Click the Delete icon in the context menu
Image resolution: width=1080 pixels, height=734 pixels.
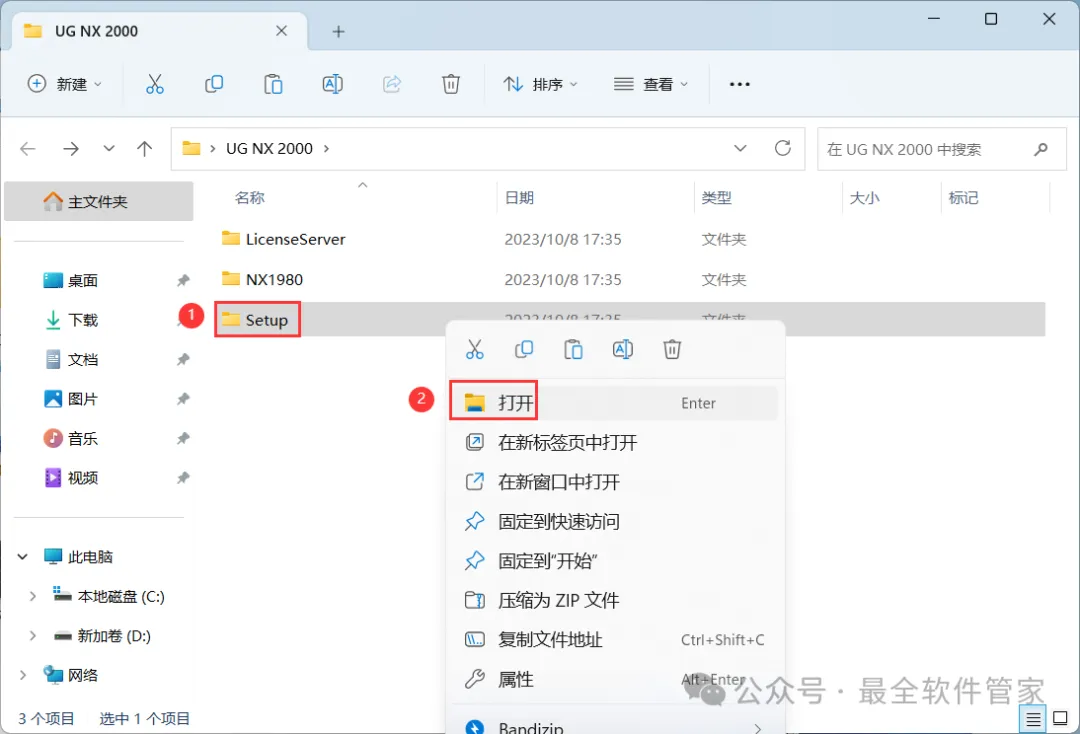point(672,349)
